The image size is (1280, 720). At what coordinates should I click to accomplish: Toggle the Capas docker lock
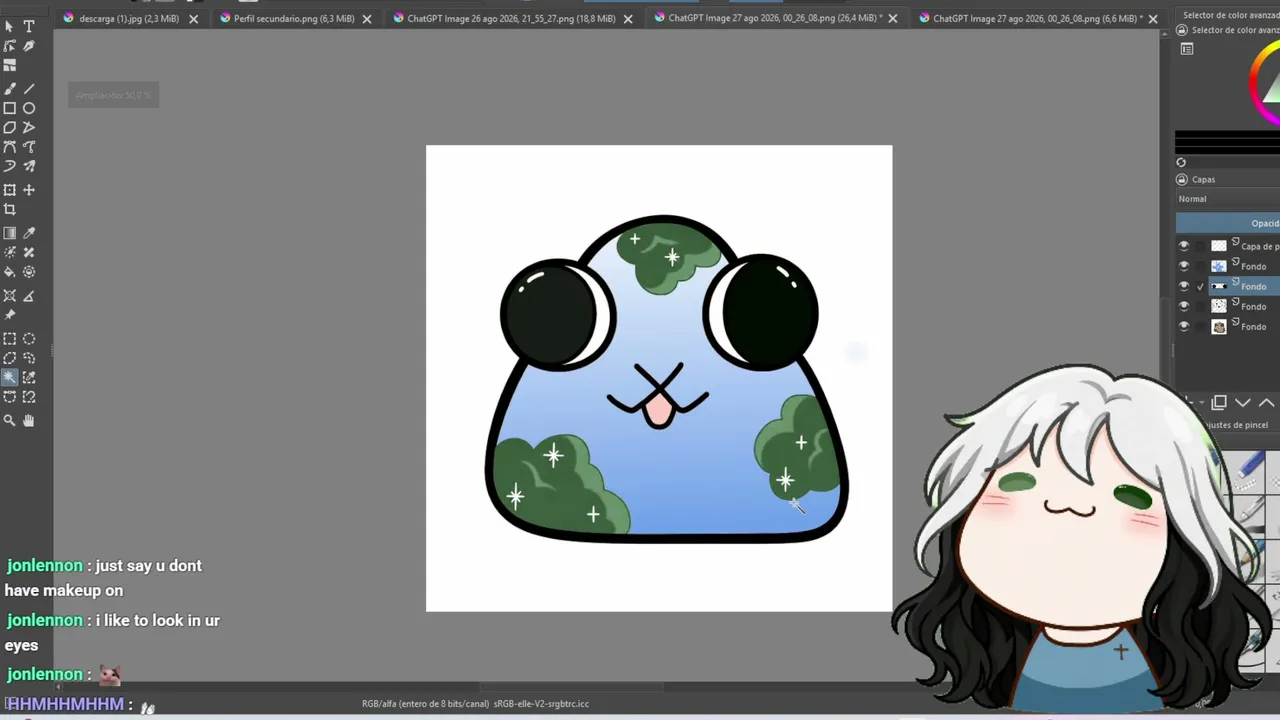(1182, 179)
